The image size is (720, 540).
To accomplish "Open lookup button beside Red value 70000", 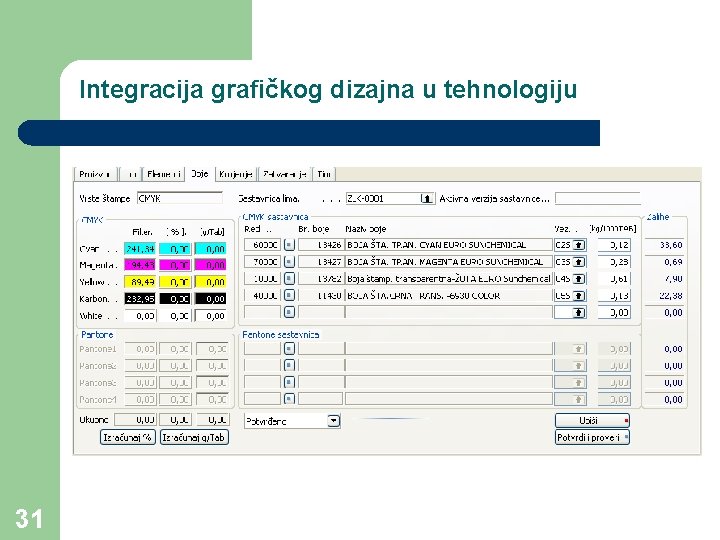I will tap(289, 262).
